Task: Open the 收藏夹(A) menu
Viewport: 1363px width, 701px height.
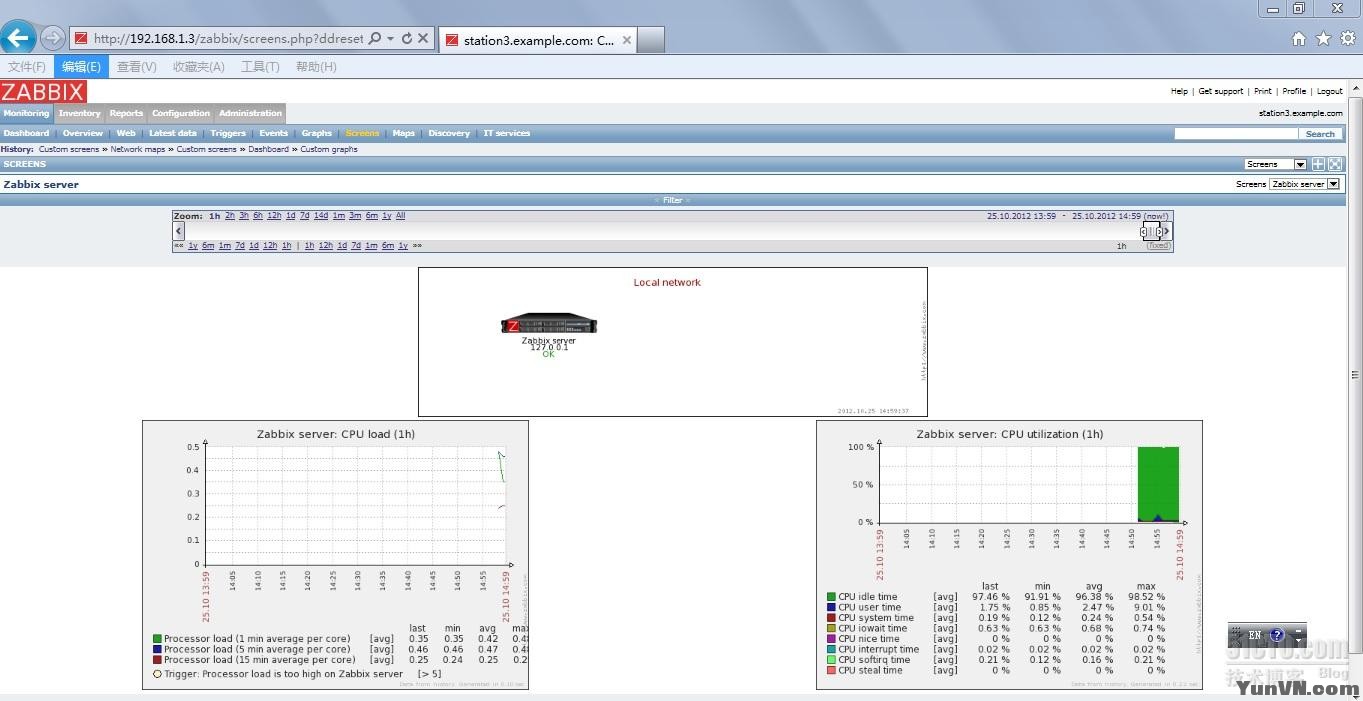Action: (198, 67)
